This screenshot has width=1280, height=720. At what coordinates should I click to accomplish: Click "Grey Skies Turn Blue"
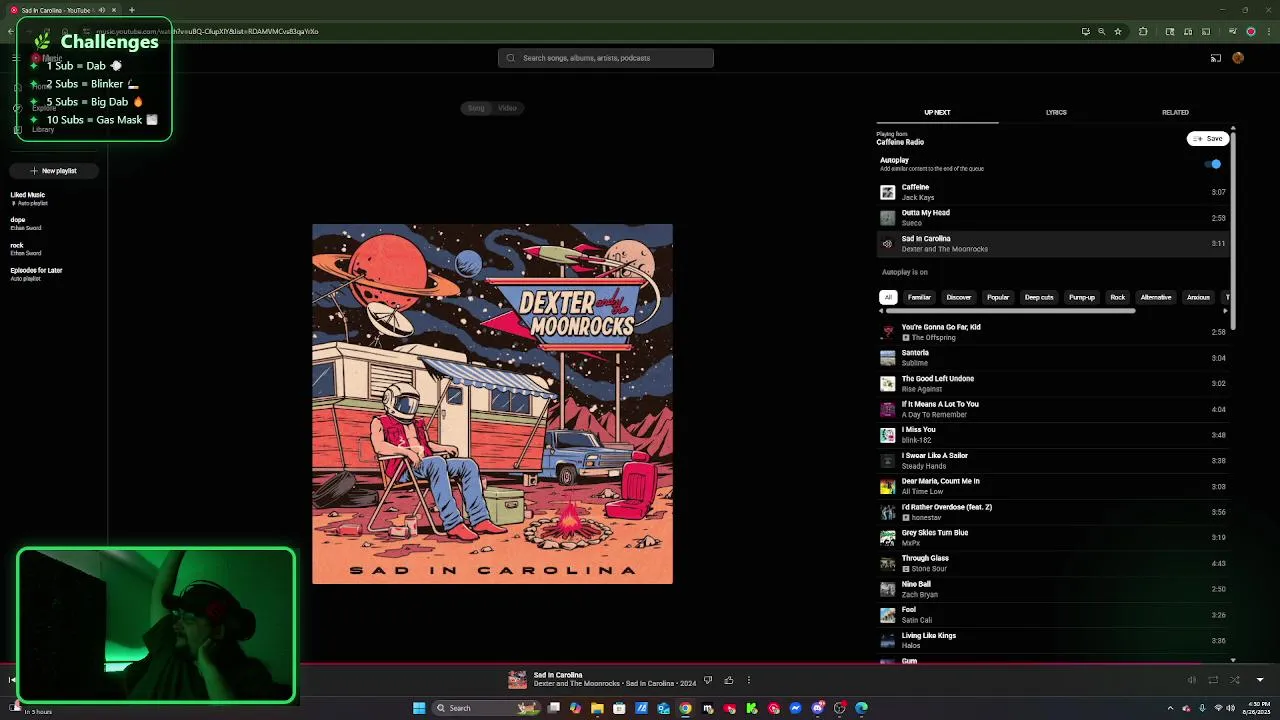coord(934,533)
